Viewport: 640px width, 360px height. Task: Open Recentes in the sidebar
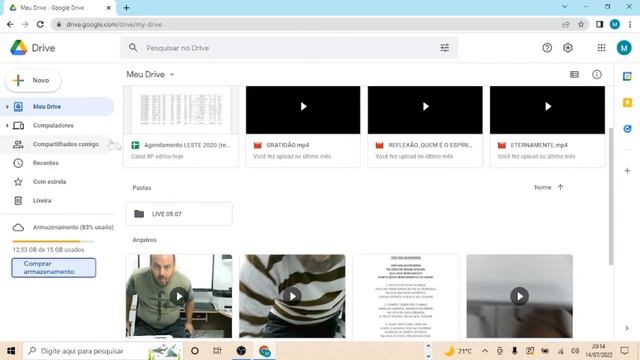click(x=46, y=163)
